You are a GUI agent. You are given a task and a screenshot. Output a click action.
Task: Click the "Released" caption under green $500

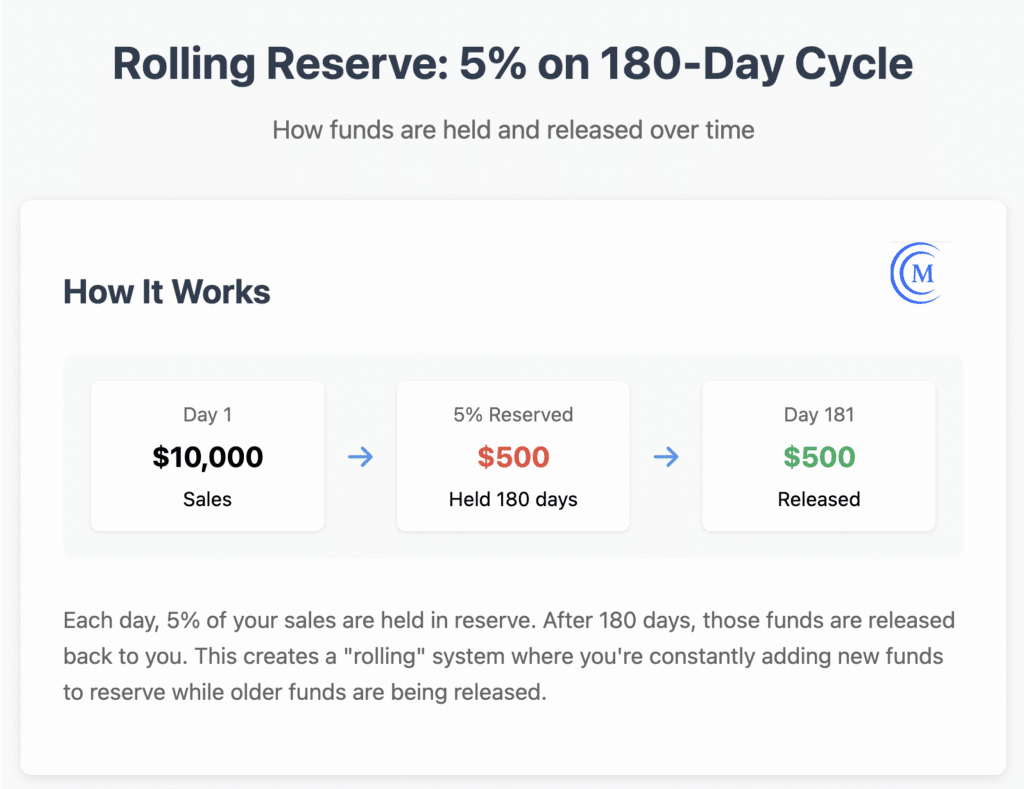click(819, 499)
